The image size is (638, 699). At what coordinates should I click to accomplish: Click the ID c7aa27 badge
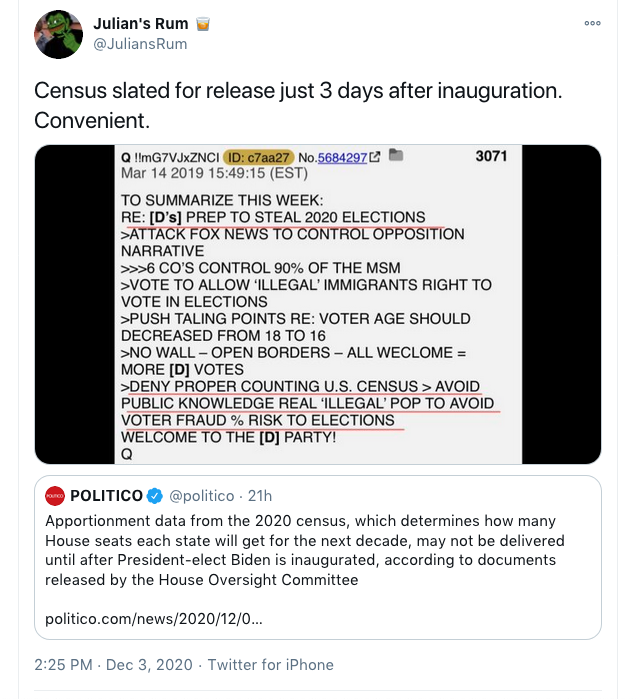[x=259, y=156]
